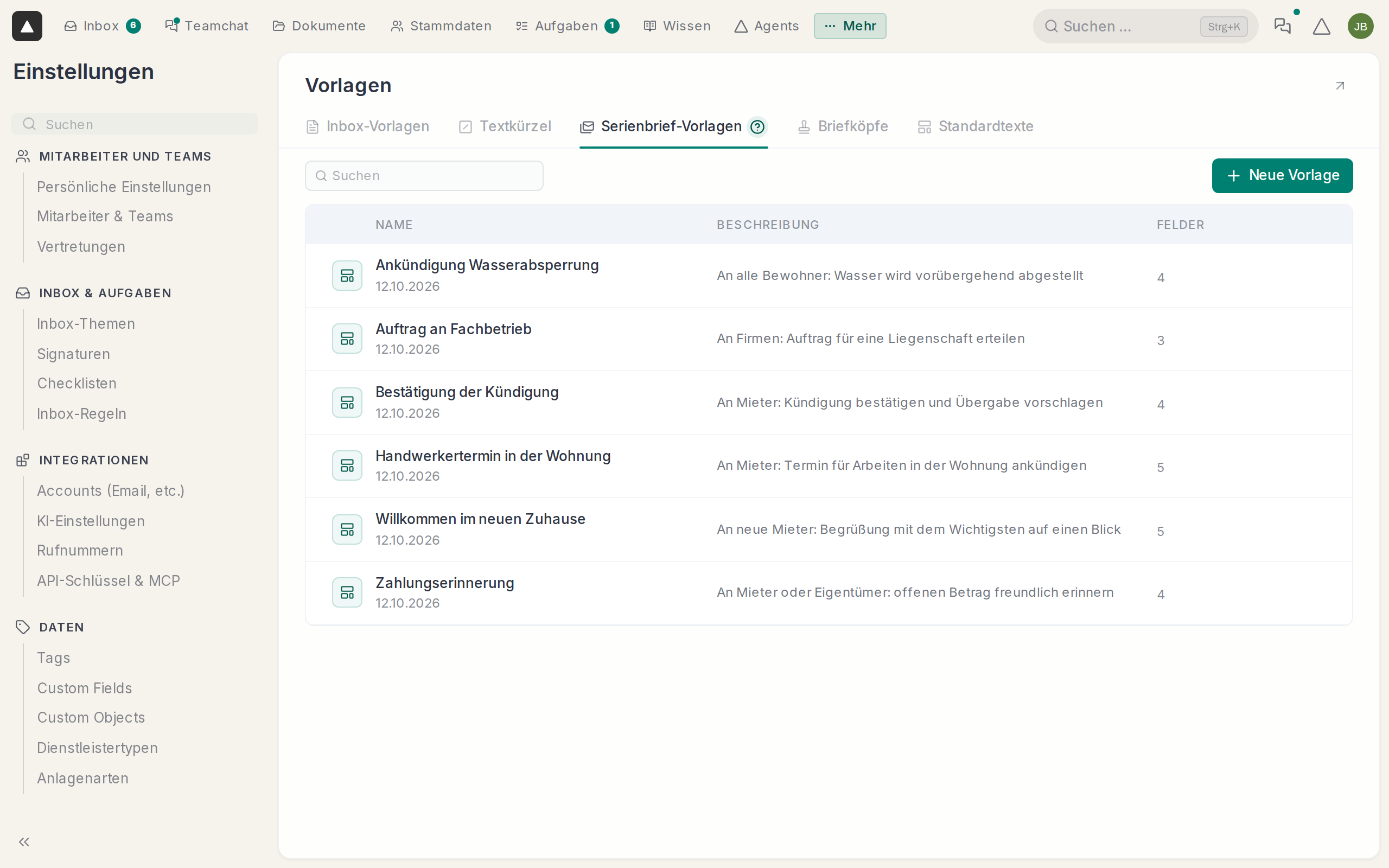Screen dimensions: 1389x868
Task: Collapse the sidebar with double chevron icon
Action: tap(24, 841)
